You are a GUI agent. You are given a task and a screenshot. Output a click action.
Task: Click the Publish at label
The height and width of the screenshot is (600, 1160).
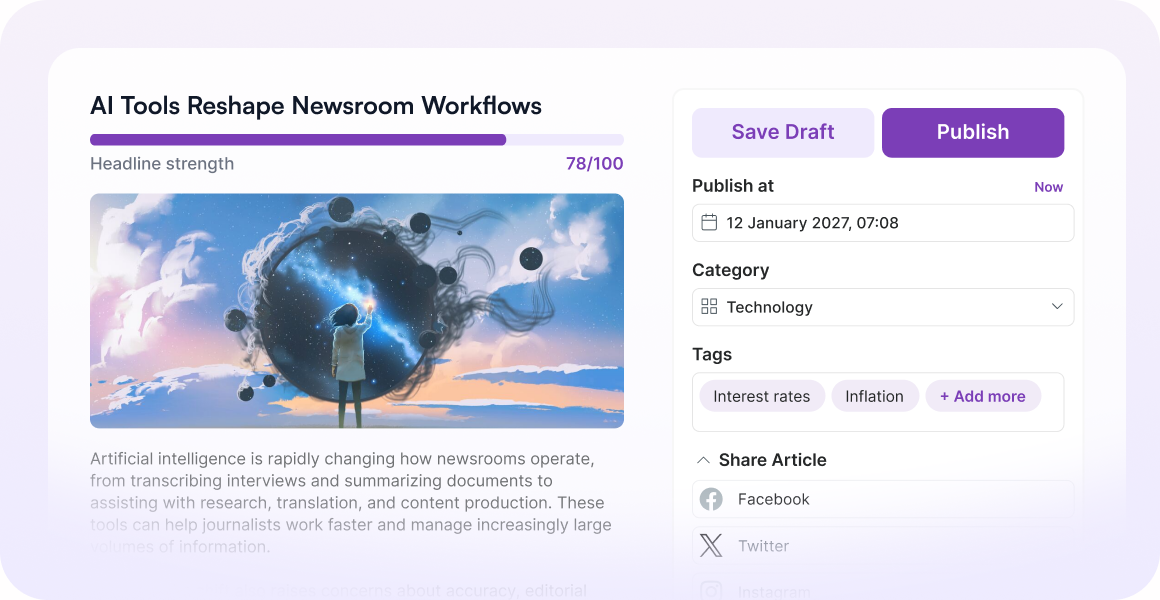(732, 186)
